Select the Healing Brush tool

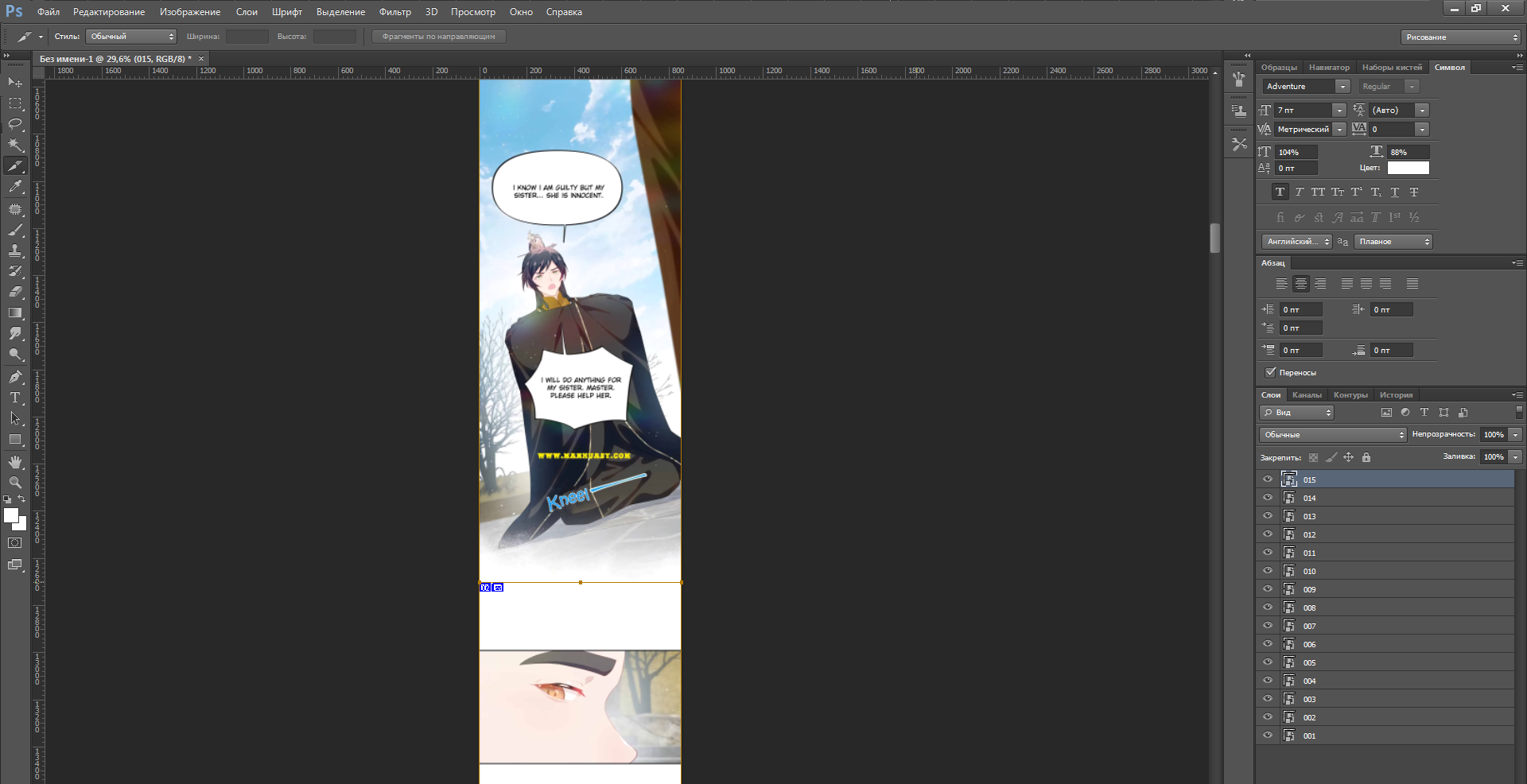pyautogui.click(x=15, y=209)
